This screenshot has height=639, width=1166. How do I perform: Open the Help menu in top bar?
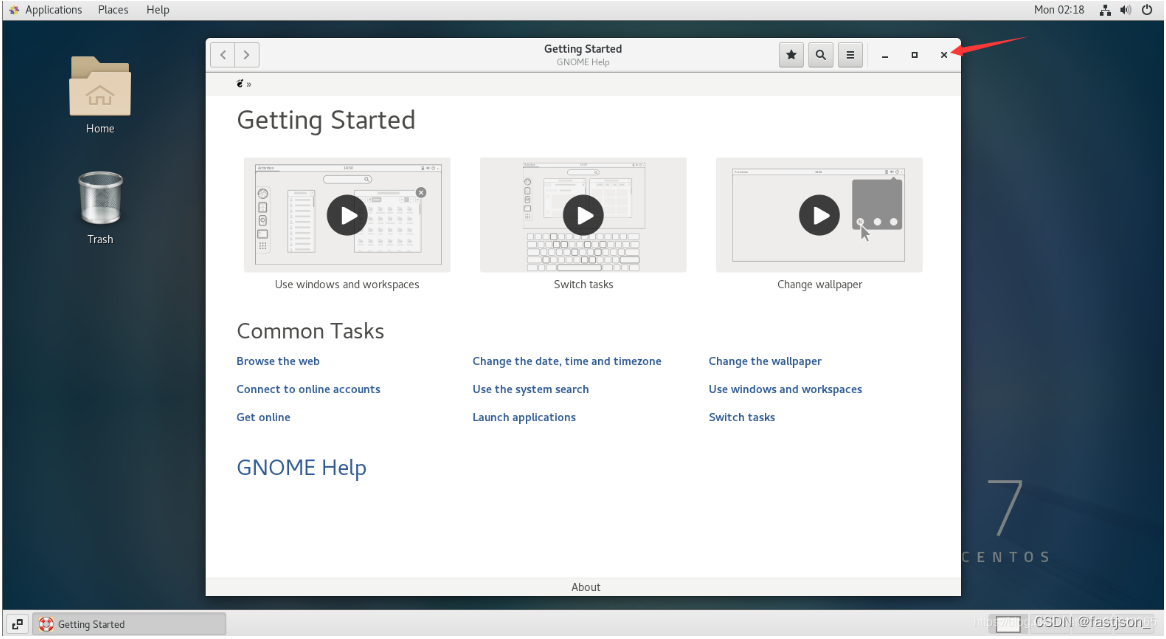[158, 10]
